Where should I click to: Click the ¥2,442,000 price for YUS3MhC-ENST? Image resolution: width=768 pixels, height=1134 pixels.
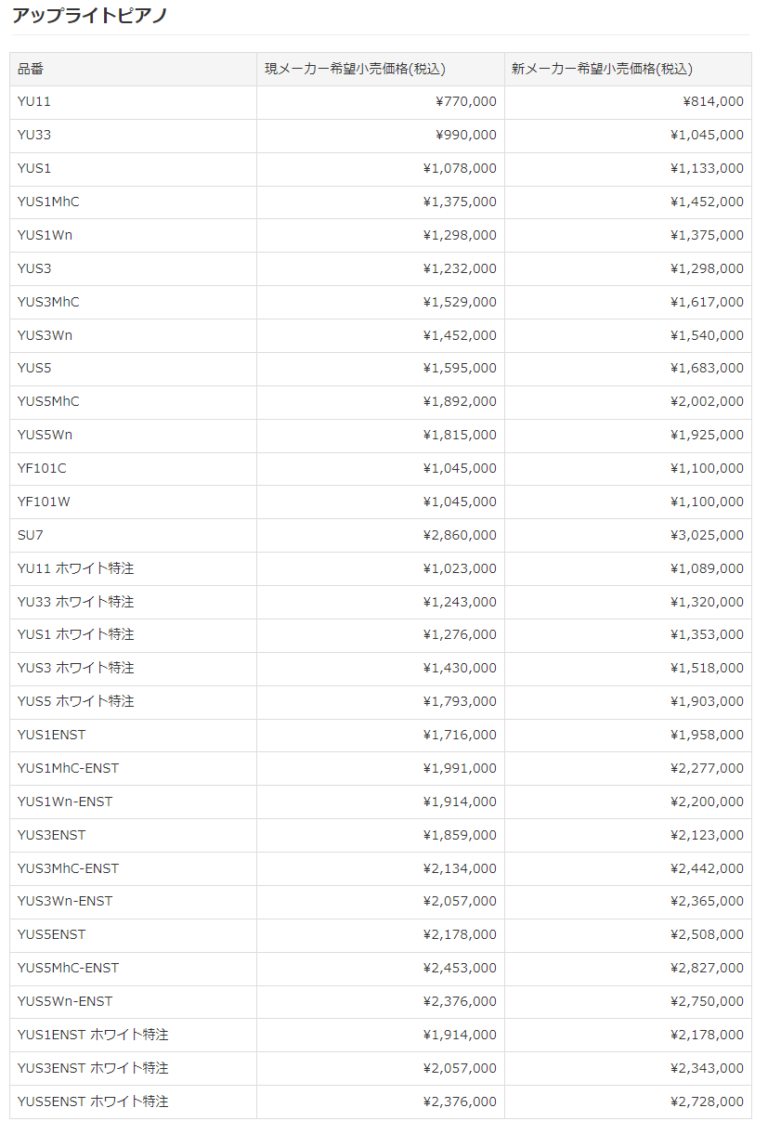[707, 868]
